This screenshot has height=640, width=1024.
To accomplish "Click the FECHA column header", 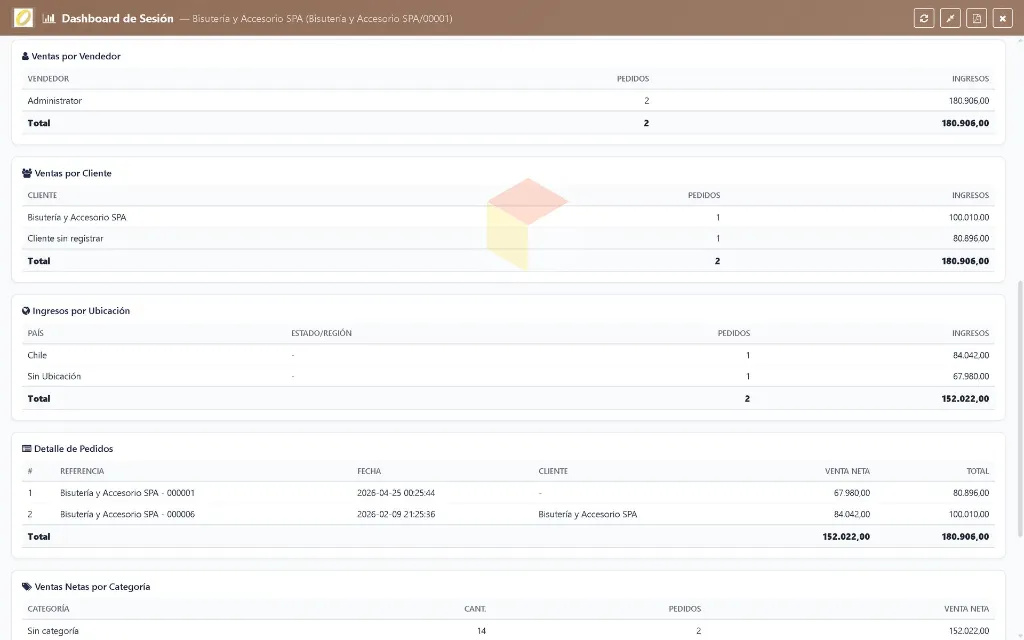I will tap(369, 471).
